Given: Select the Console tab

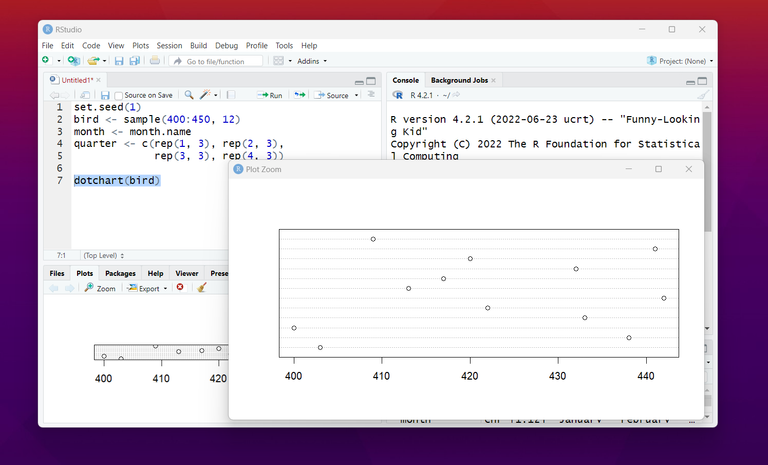Looking at the screenshot, I should click(x=406, y=80).
